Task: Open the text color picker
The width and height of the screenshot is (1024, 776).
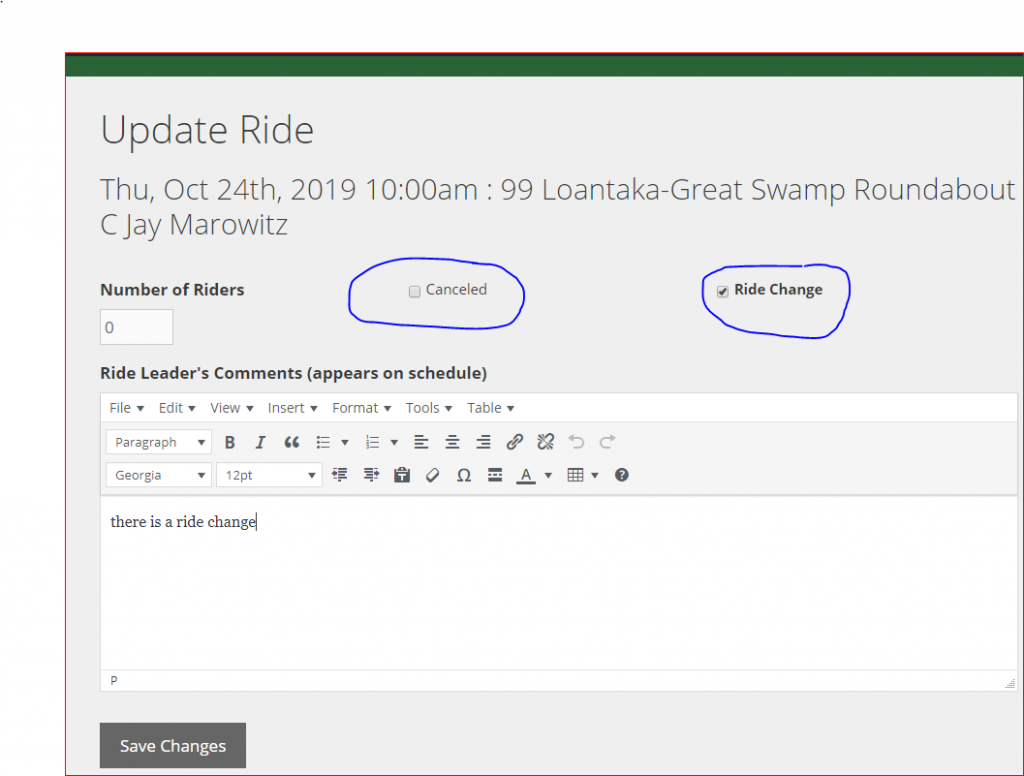Action: (x=526, y=475)
